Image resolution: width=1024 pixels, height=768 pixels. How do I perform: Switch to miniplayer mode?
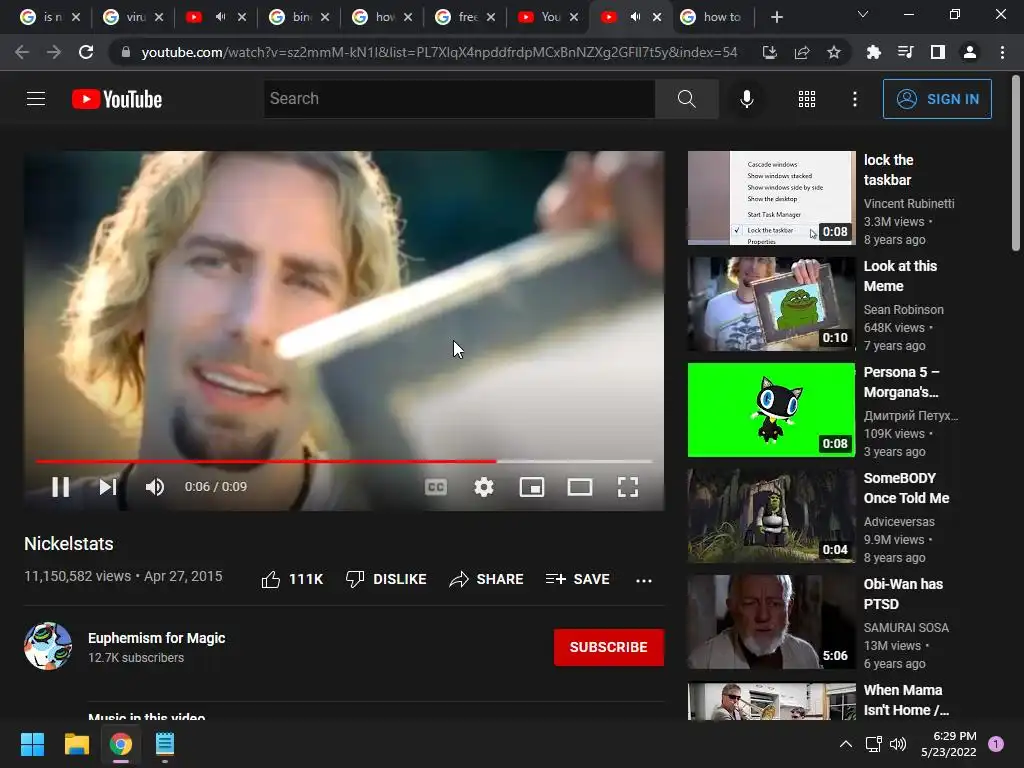pyautogui.click(x=532, y=487)
